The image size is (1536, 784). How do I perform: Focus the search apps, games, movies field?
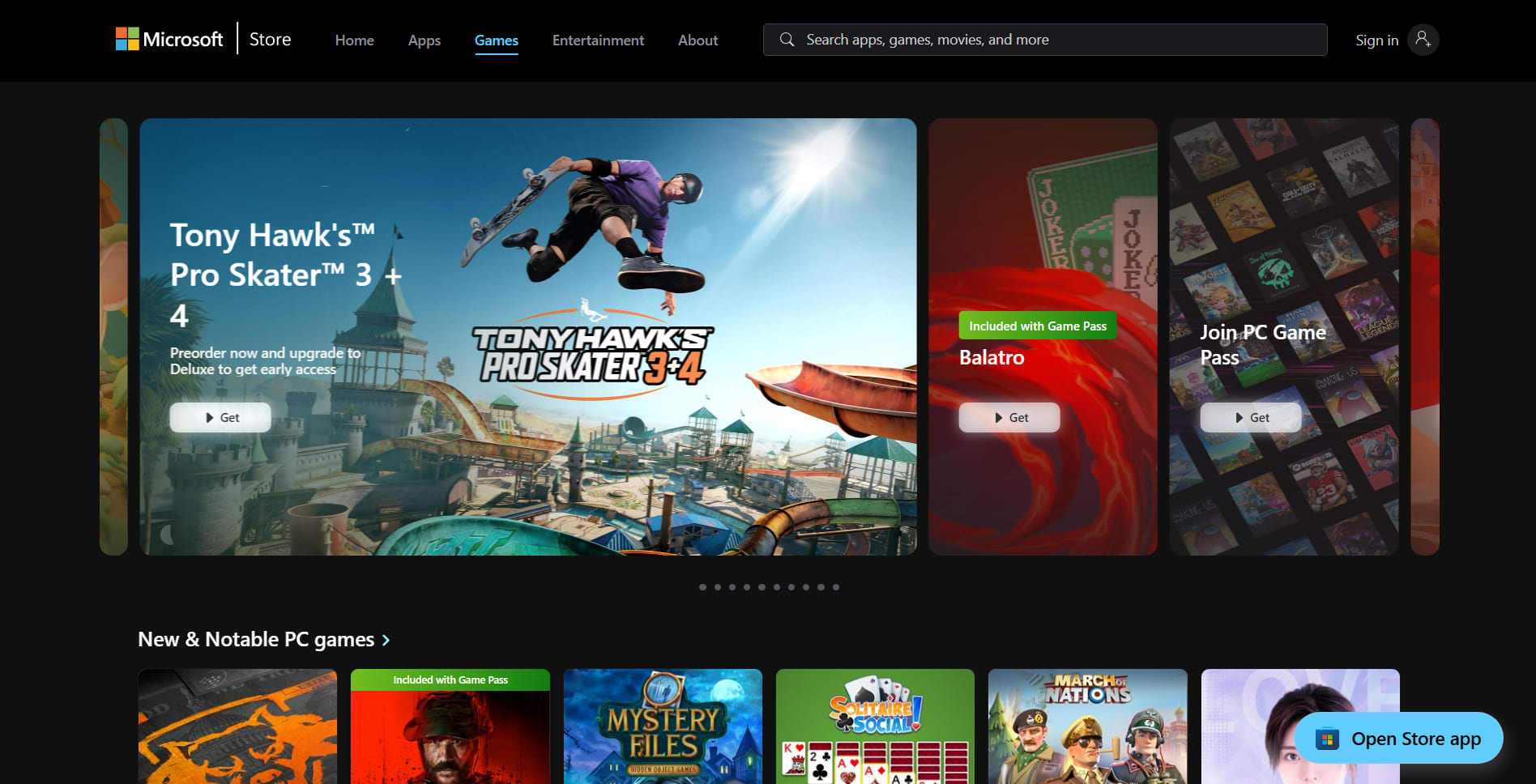pyautogui.click(x=1045, y=40)
